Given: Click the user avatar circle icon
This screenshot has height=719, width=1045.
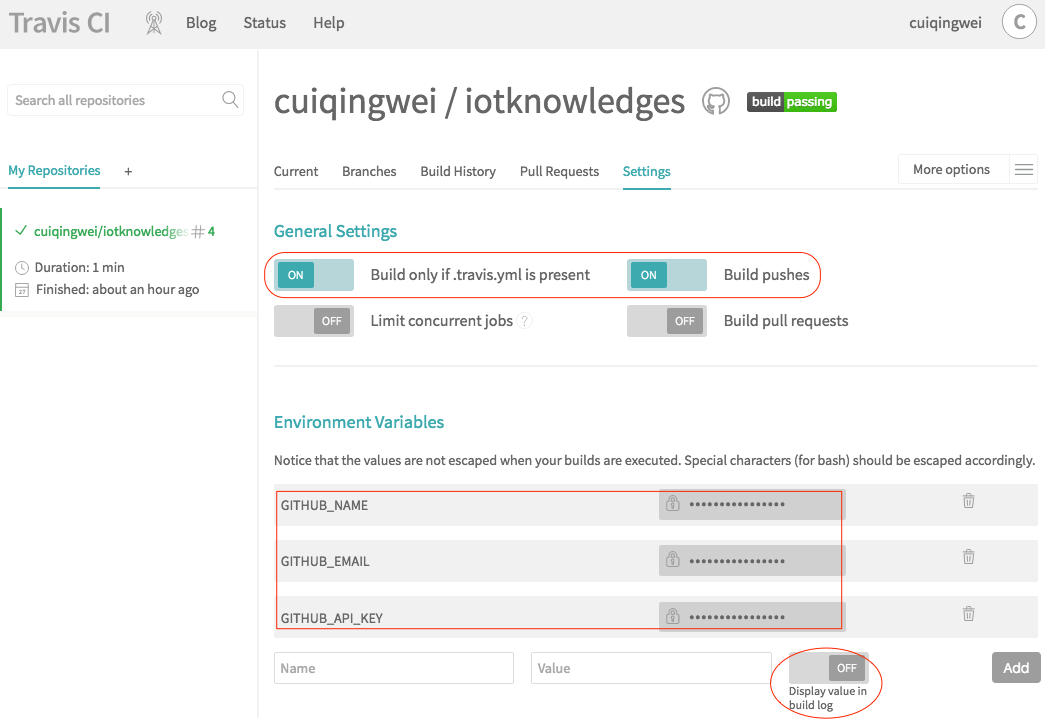Looking at the screenshot, I should pos(1019,22).
